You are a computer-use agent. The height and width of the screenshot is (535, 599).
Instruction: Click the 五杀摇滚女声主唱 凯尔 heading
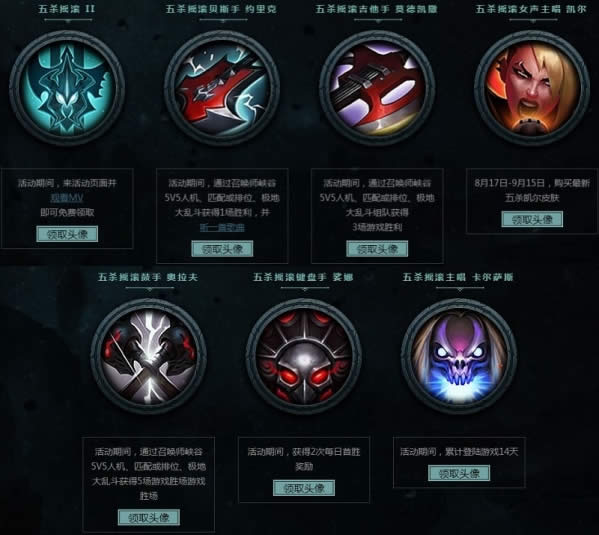531,9
